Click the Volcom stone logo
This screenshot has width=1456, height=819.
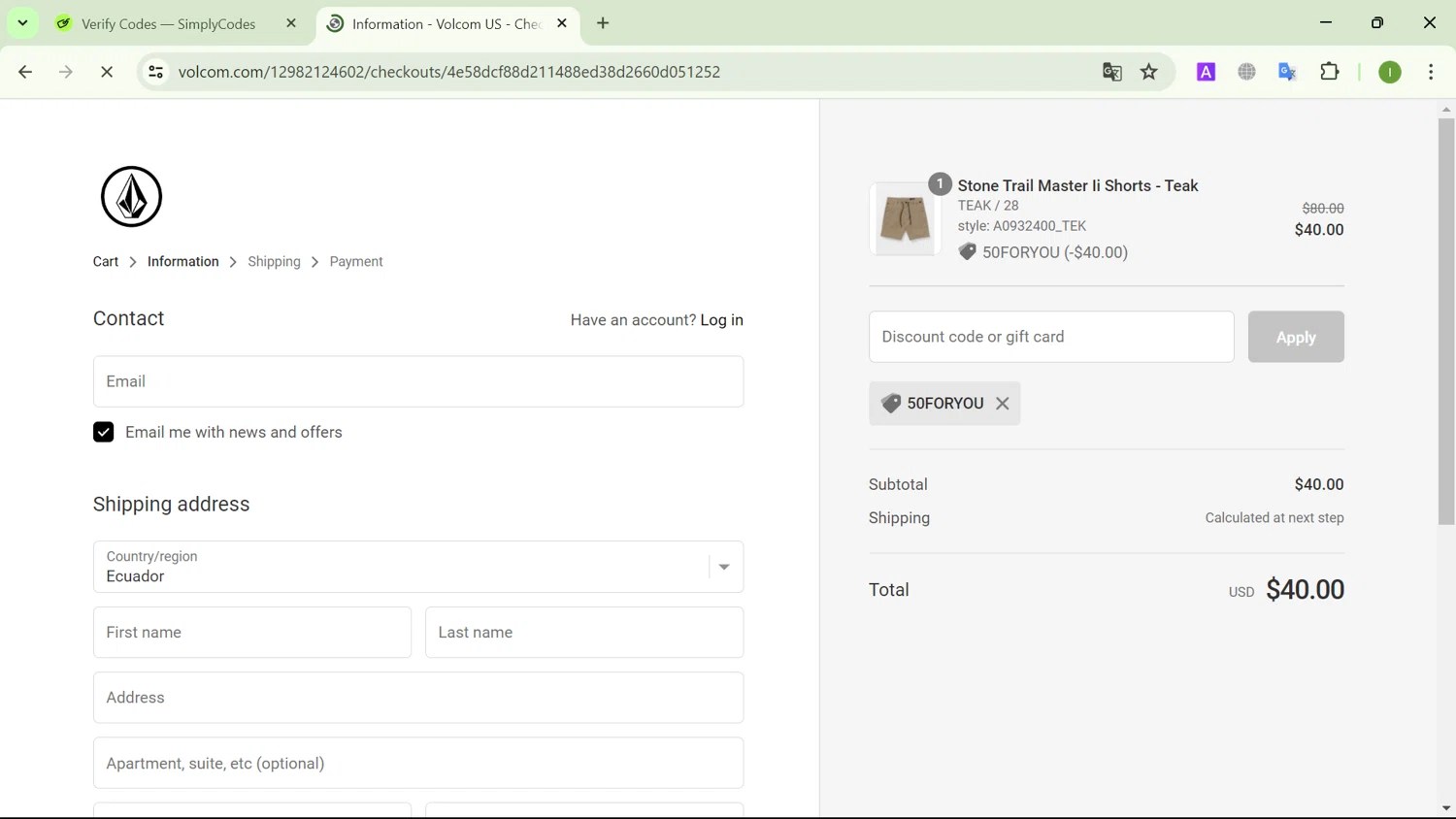131,197
